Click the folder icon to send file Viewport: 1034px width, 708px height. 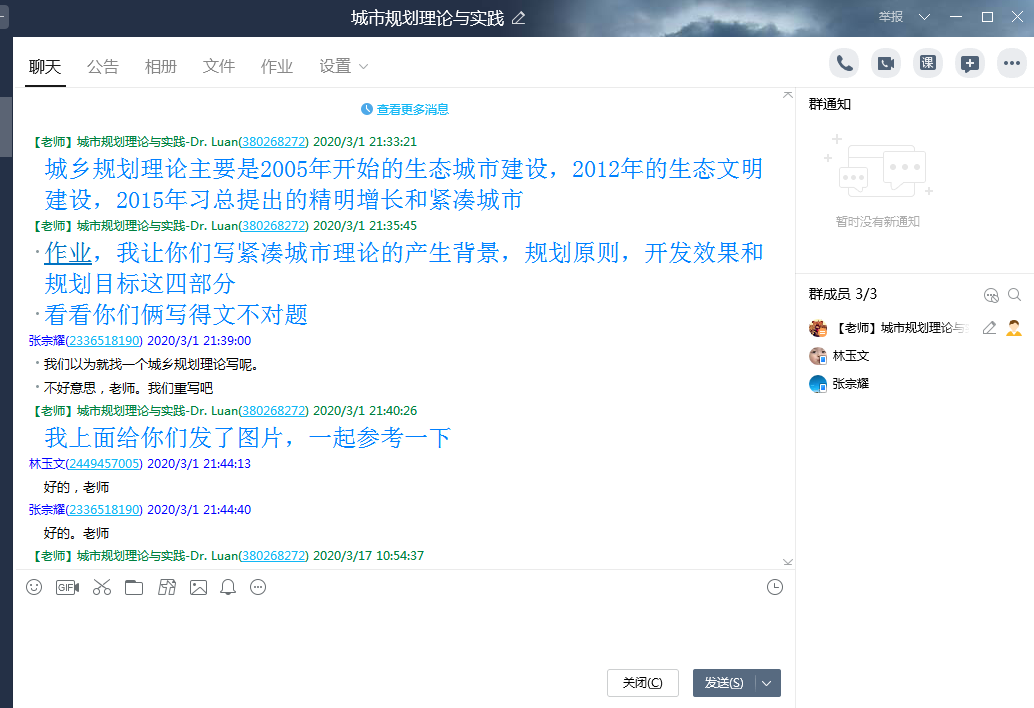click(x=134, y=588)
